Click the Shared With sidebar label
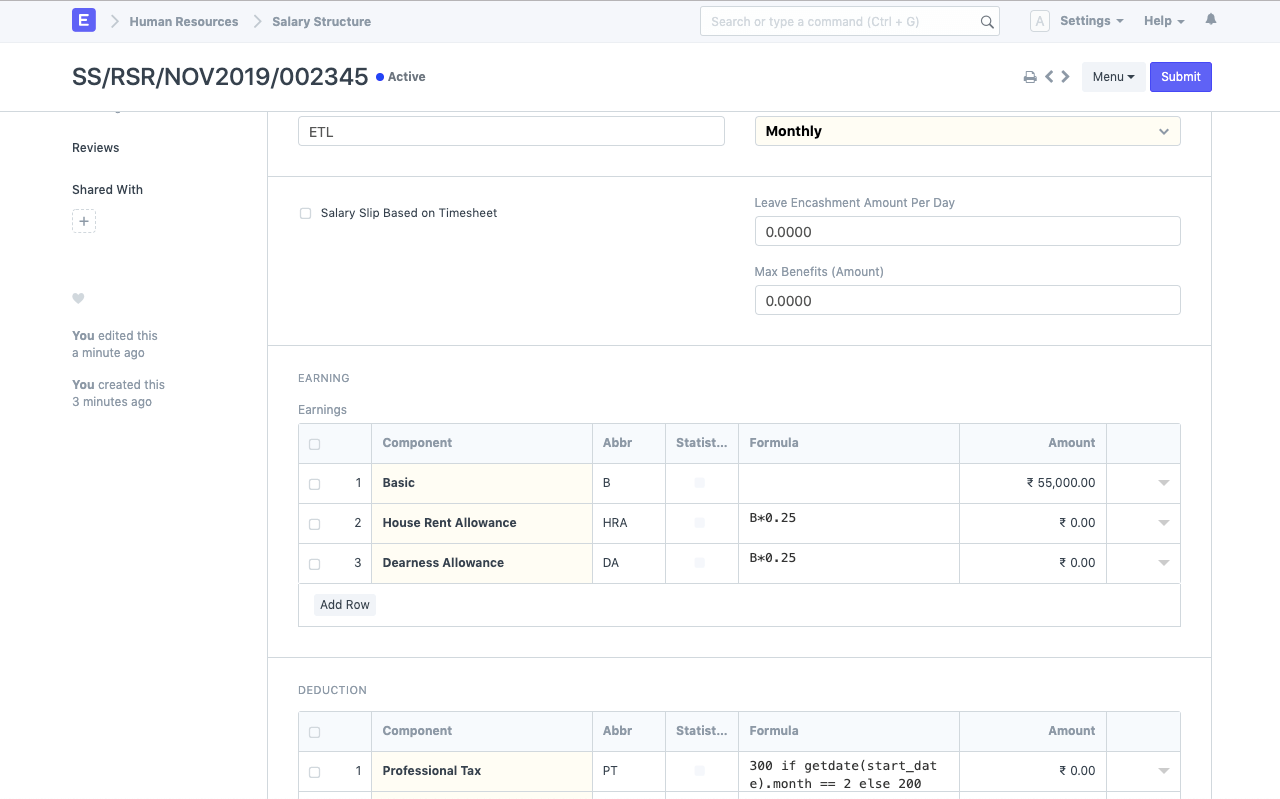Screen dimensions: 1280x799 [x=107, y=190]
